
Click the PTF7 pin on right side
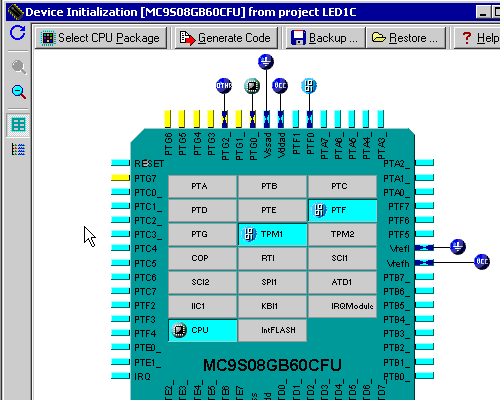pyautogui.click(x=424, y=206)
